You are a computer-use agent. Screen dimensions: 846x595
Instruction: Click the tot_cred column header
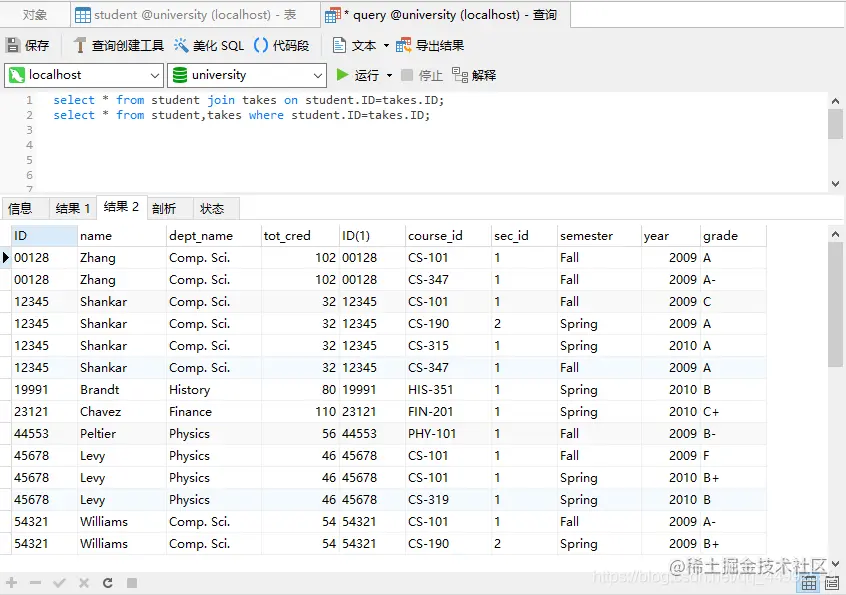pyautogui.click(x=300, y=236)
